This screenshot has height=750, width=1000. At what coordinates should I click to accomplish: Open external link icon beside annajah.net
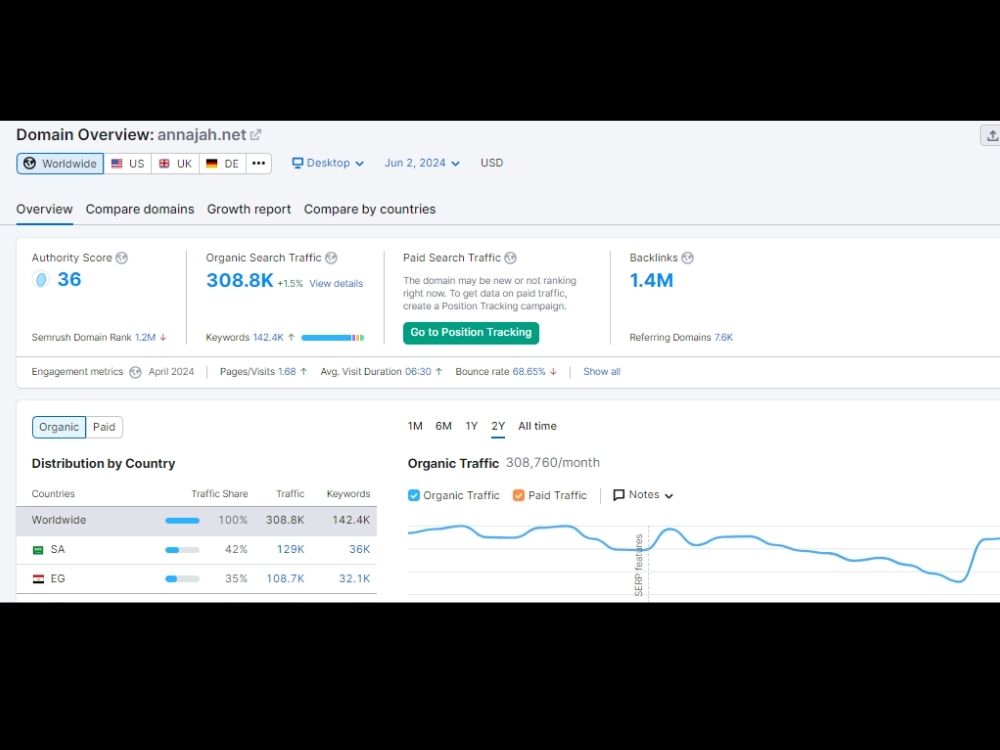click(x=256, y=135)
